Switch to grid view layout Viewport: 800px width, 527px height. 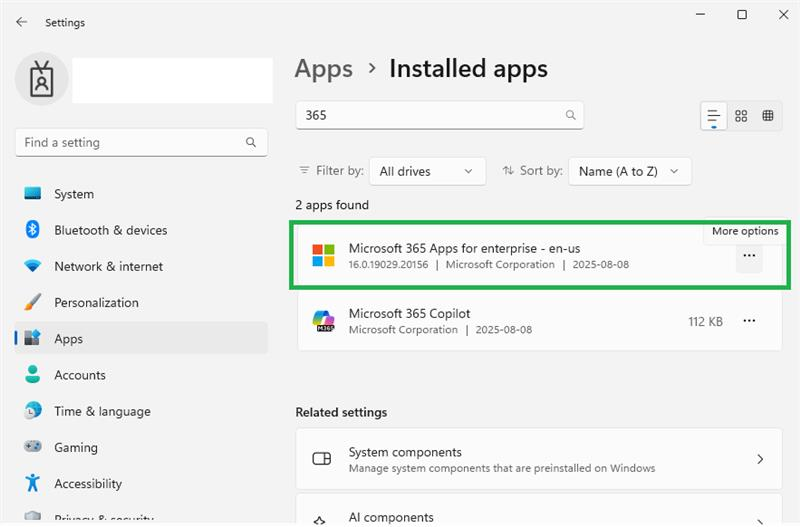741,116
